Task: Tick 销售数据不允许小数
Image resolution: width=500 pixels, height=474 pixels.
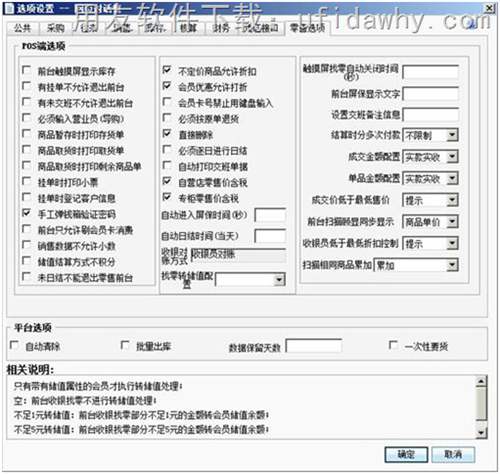Action: pyautogui.click(x=26, y=245)
